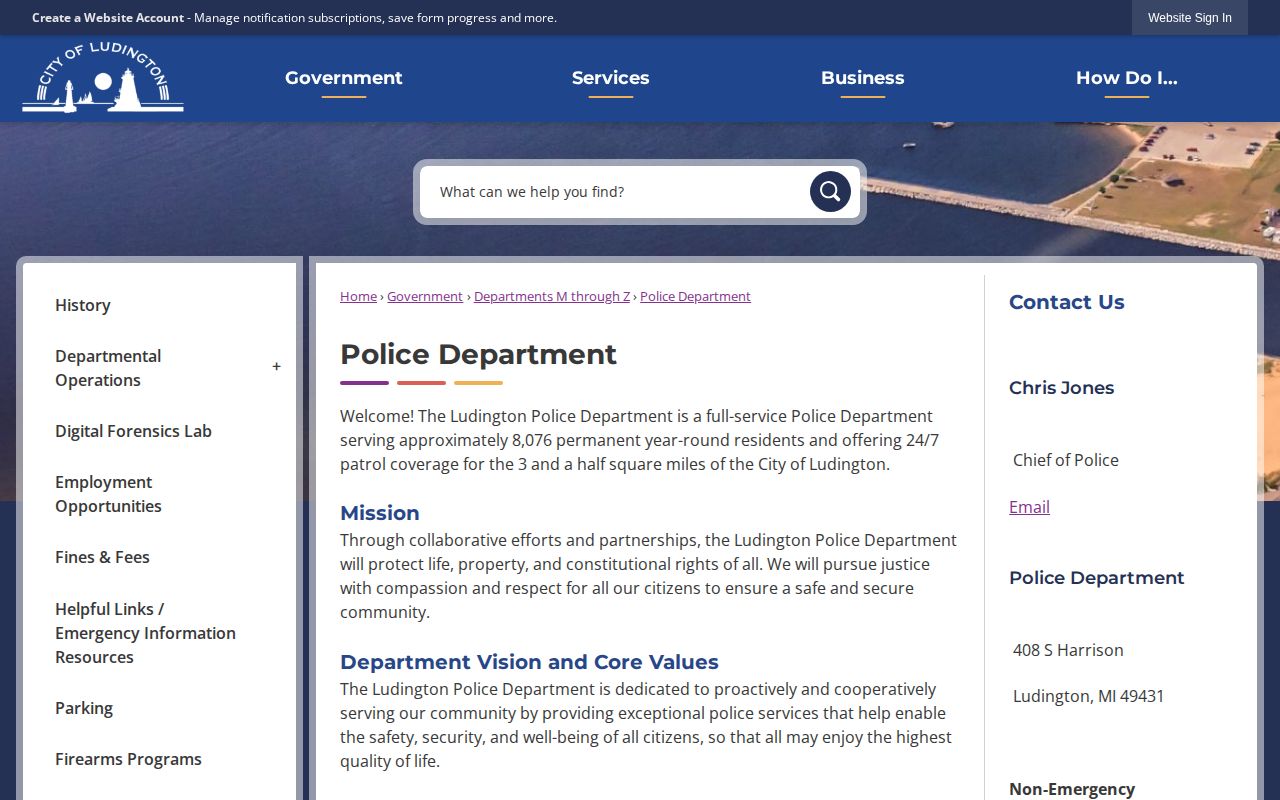The height and width of the screenshot is (800, 1280).
Task: Click the Mission section heading
Action: point(380,513)
